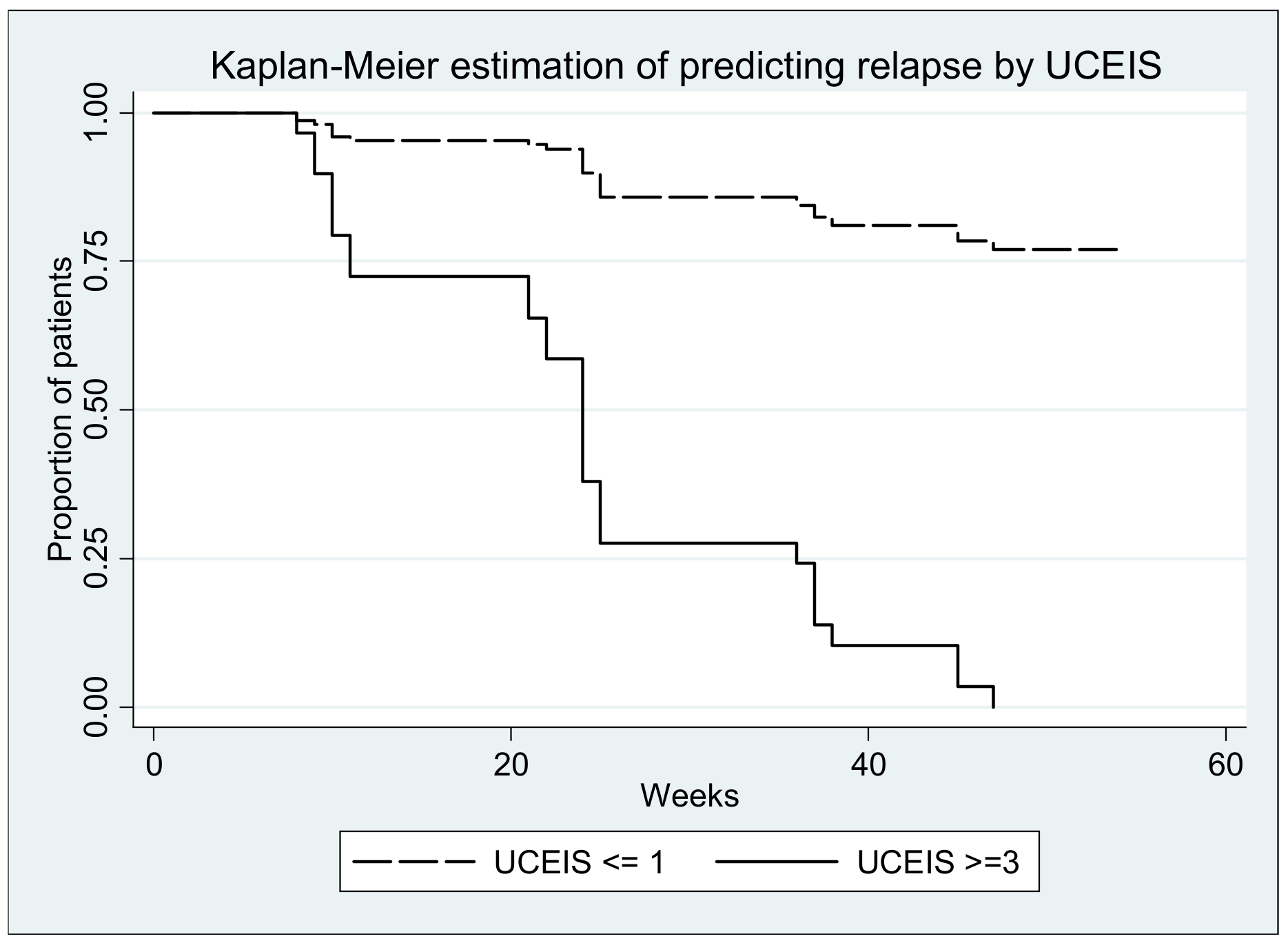Click the x-axis tick label 40

[868, 766]
